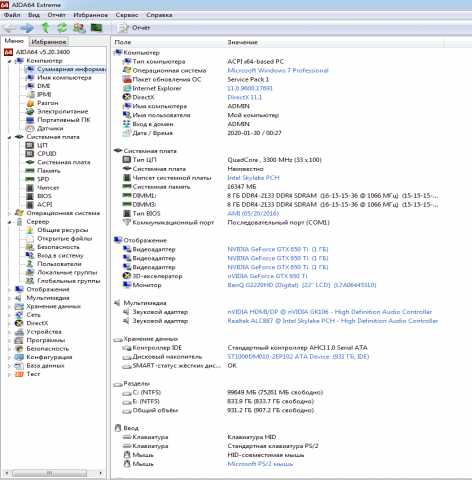Click the green Up arrow toolbar icon
Image resolution: width=472 pixels, height=480 pixels.
[45, 28]
